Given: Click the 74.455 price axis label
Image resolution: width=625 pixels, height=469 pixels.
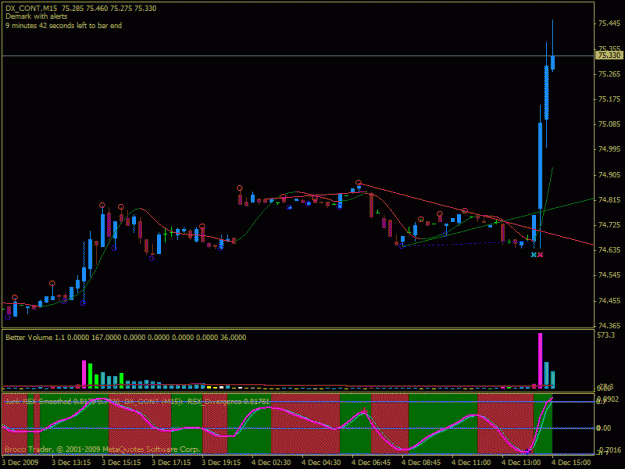Looking at the screenshot, I should tap(609, 301).
